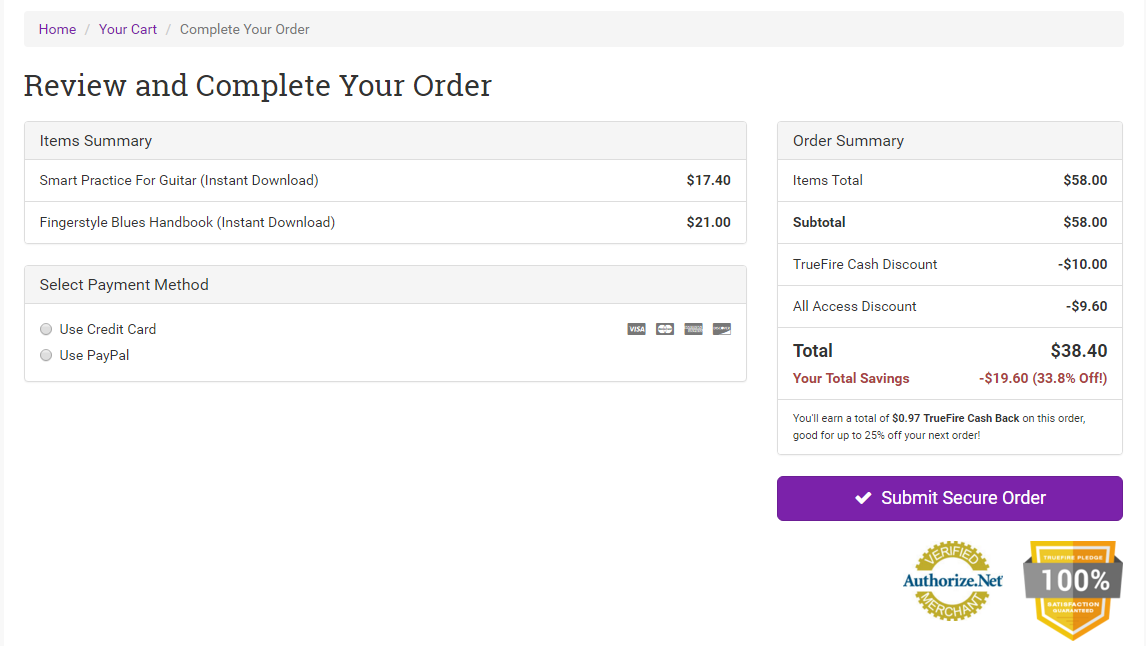Click the Use PayPal label text
Image resolution: width=1146 pixels, height=646 pixels.
click(94, 355)
